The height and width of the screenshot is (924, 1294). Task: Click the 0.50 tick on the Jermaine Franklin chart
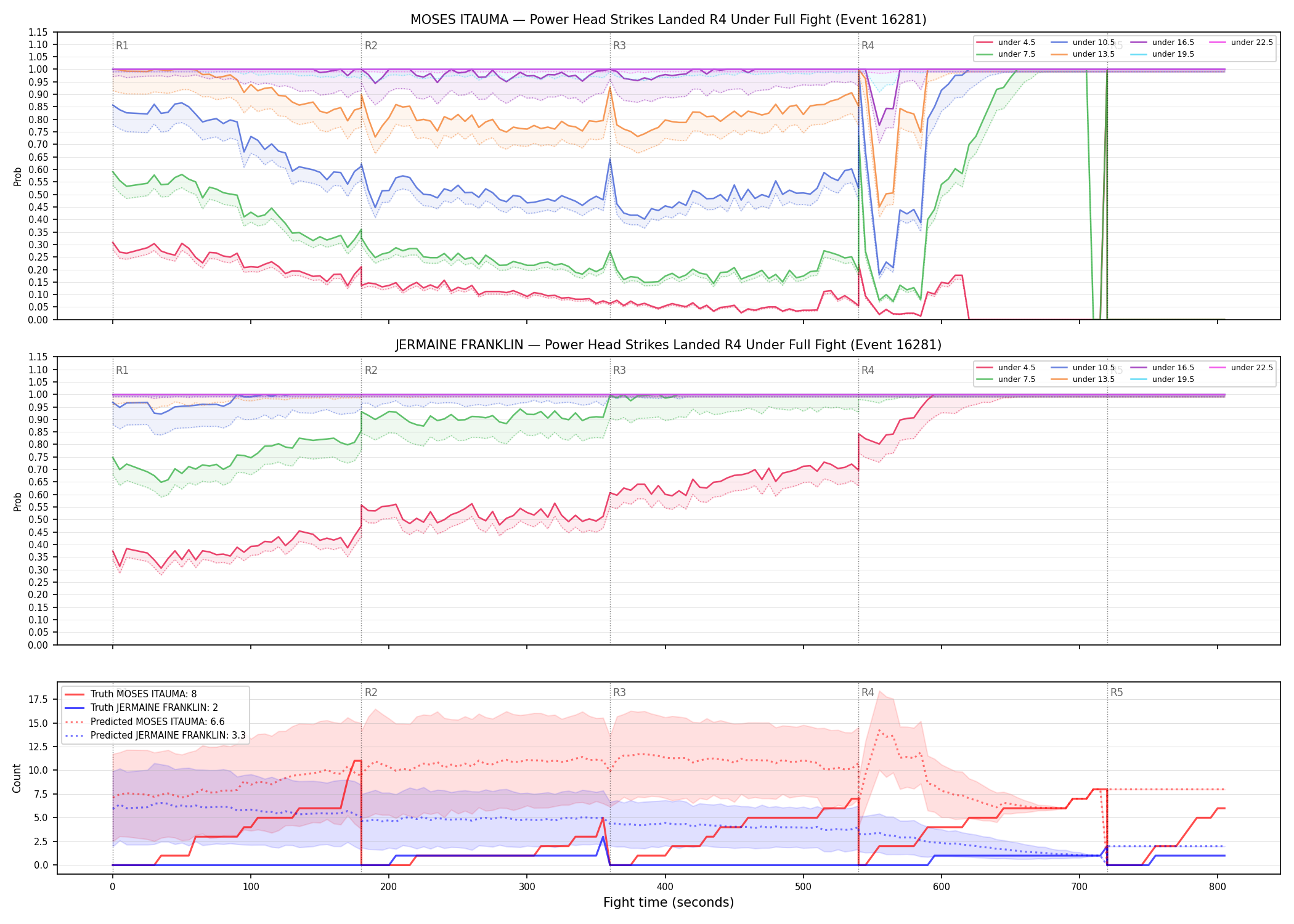(x=38, y=520)
